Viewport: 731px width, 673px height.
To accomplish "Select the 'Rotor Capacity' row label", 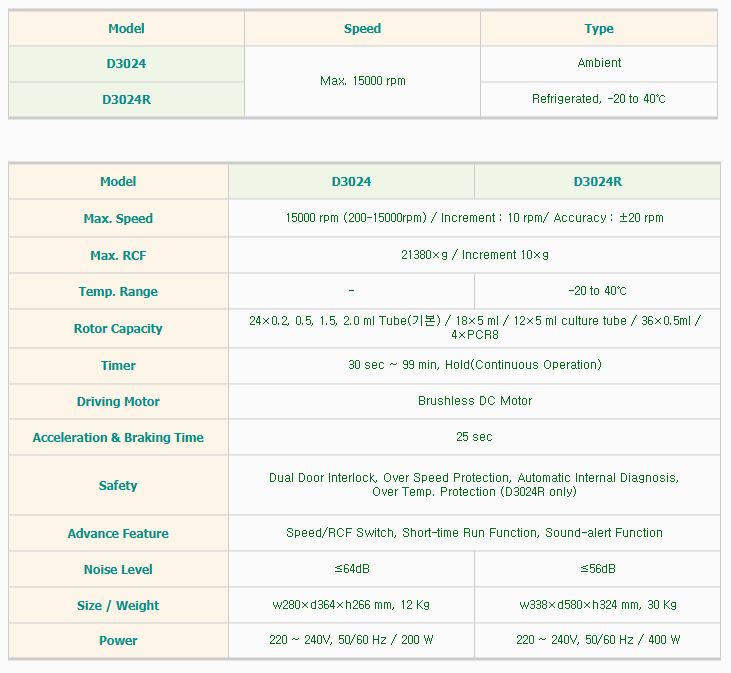I will (x=118, y=328).
